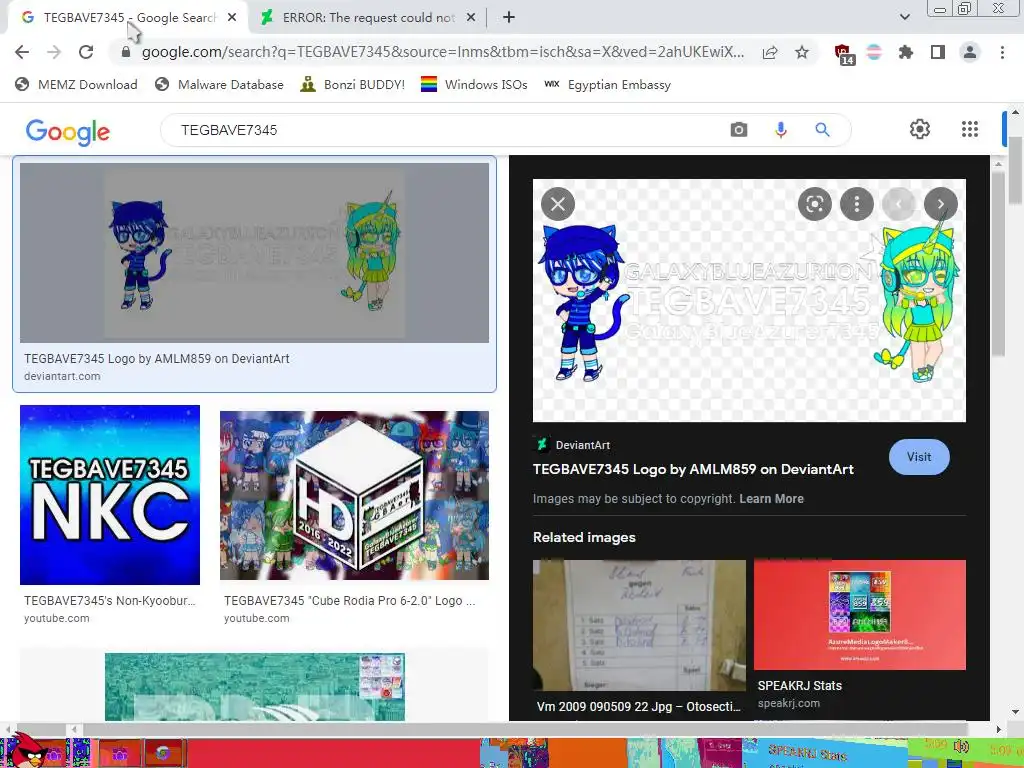Bookmark this page with the star icon
The height and width of the screenshot is (768, 1024).
(801, 52)
